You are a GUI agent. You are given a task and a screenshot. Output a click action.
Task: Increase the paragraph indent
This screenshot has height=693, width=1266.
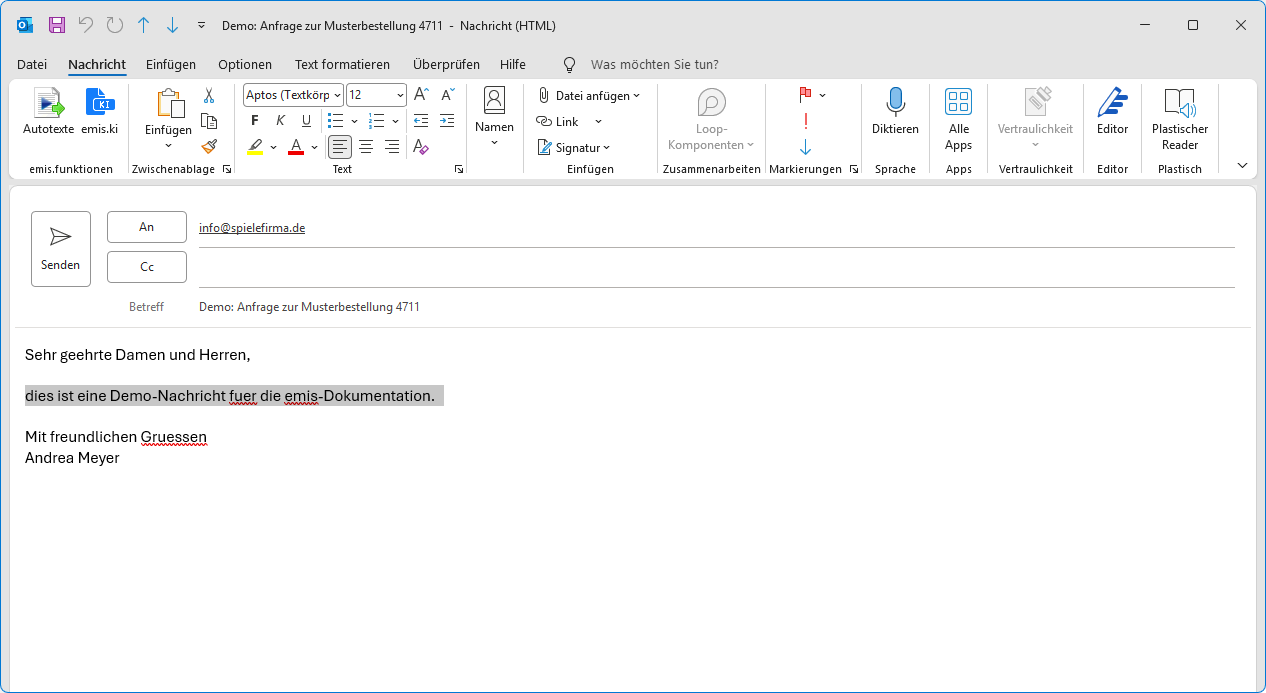coord(447,121)
